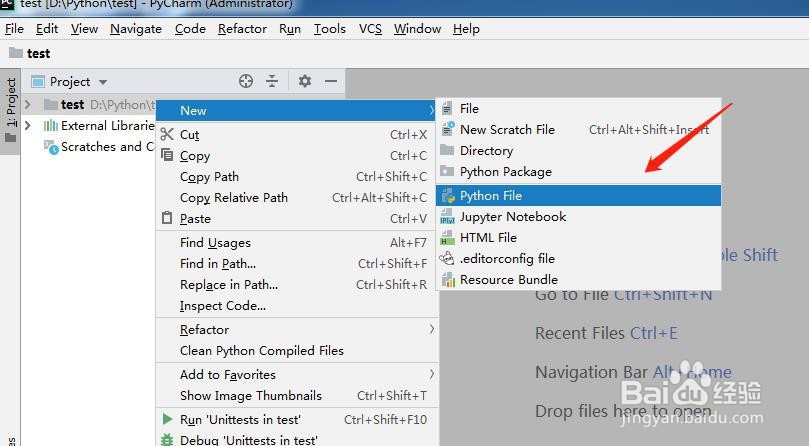Click the copy icon beside Copy
The height and width of the screenshot is (446, 809).
coord(167,155)
